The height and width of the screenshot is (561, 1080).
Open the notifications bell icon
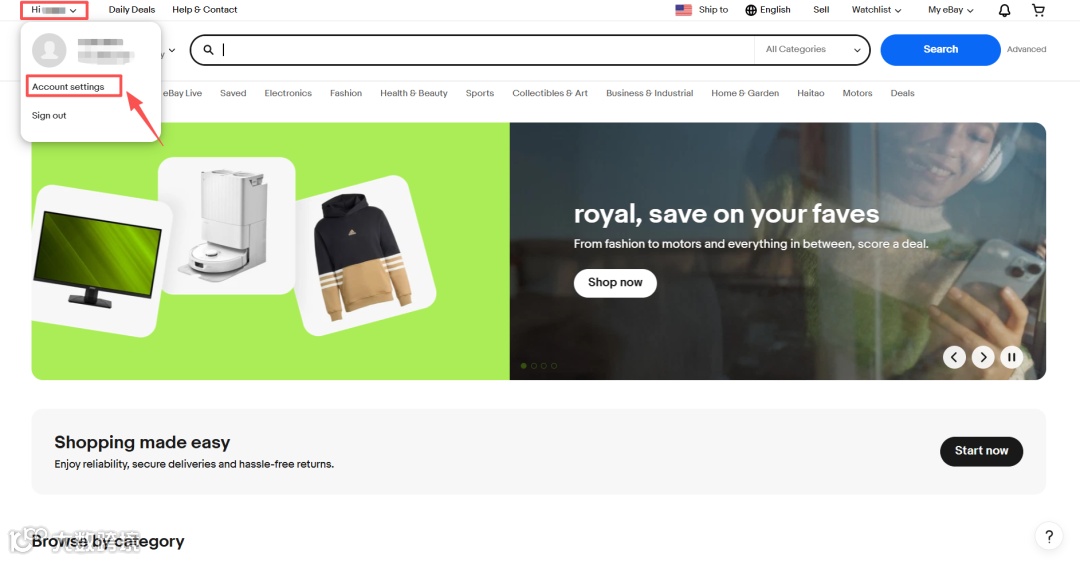1004,10
